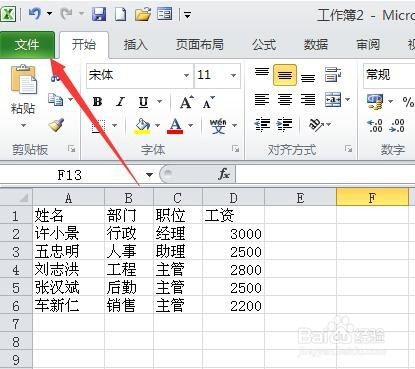The image size is (415, 369).
Task: Select the cell containing 许小景
Action: click(69, 233)
